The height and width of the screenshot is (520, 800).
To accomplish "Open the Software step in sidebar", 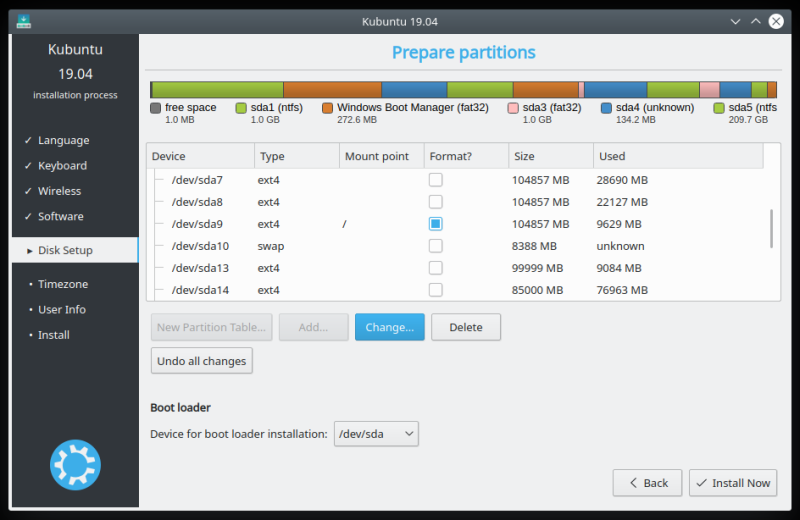I will click(60, 216).
